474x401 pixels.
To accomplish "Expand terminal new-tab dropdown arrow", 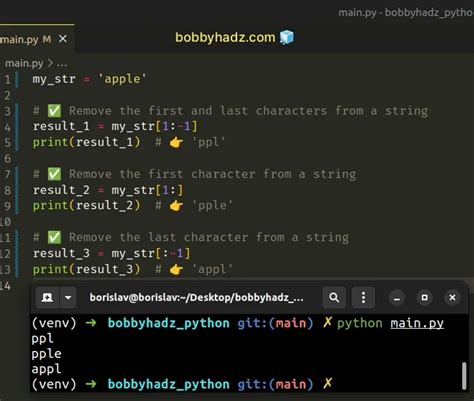I will (x=68, y=297).
